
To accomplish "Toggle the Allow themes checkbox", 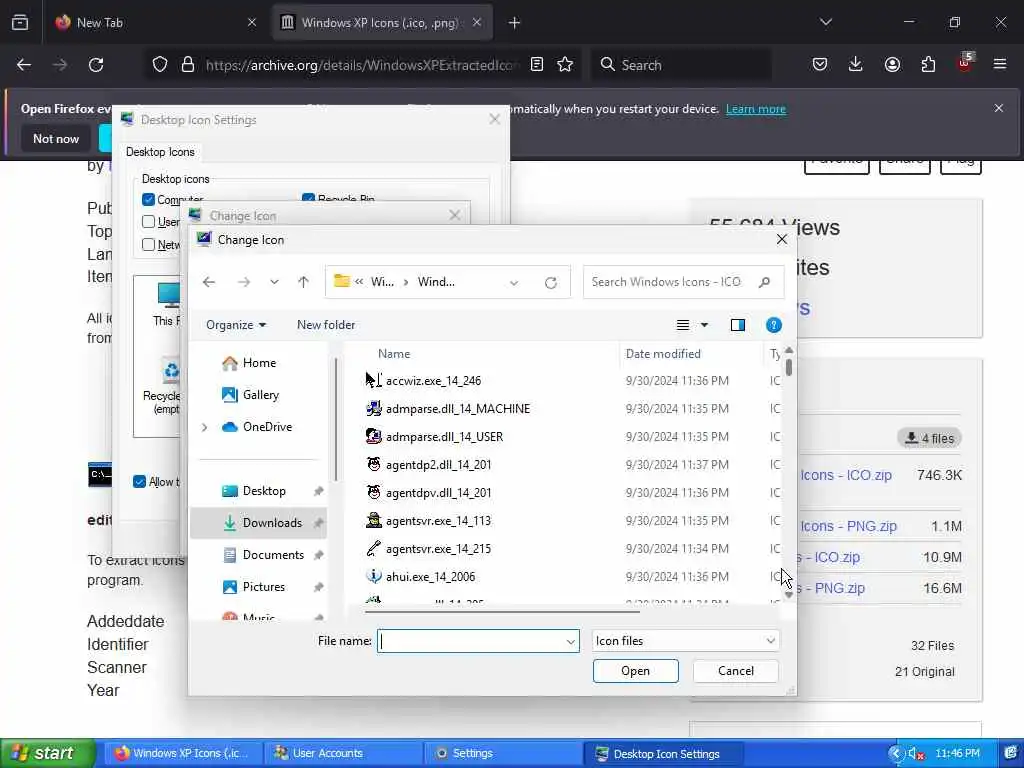I will coord(139,482).
